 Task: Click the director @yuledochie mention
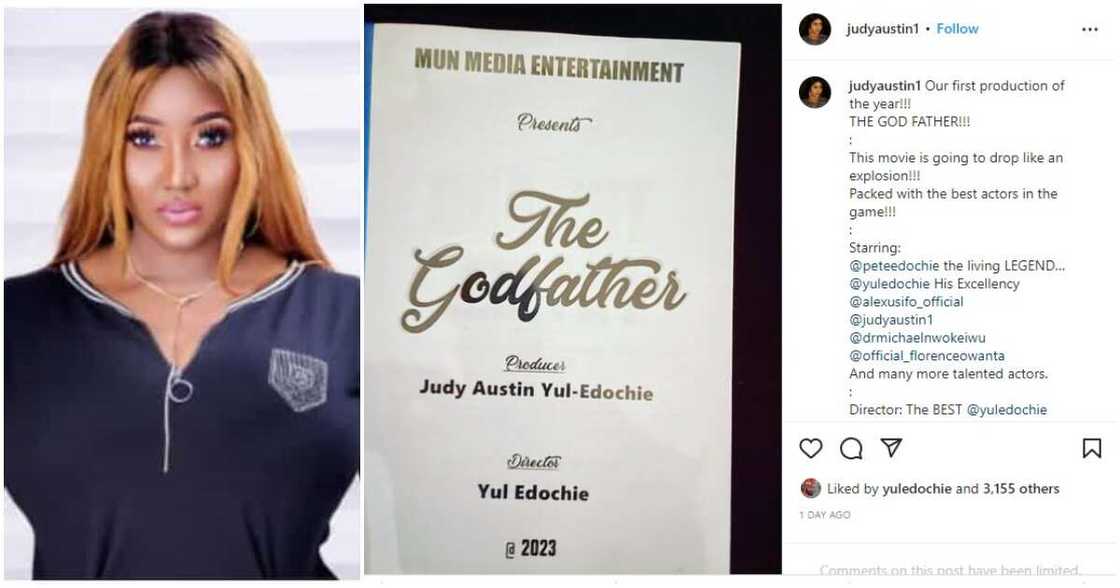[x=1007, y=409]
